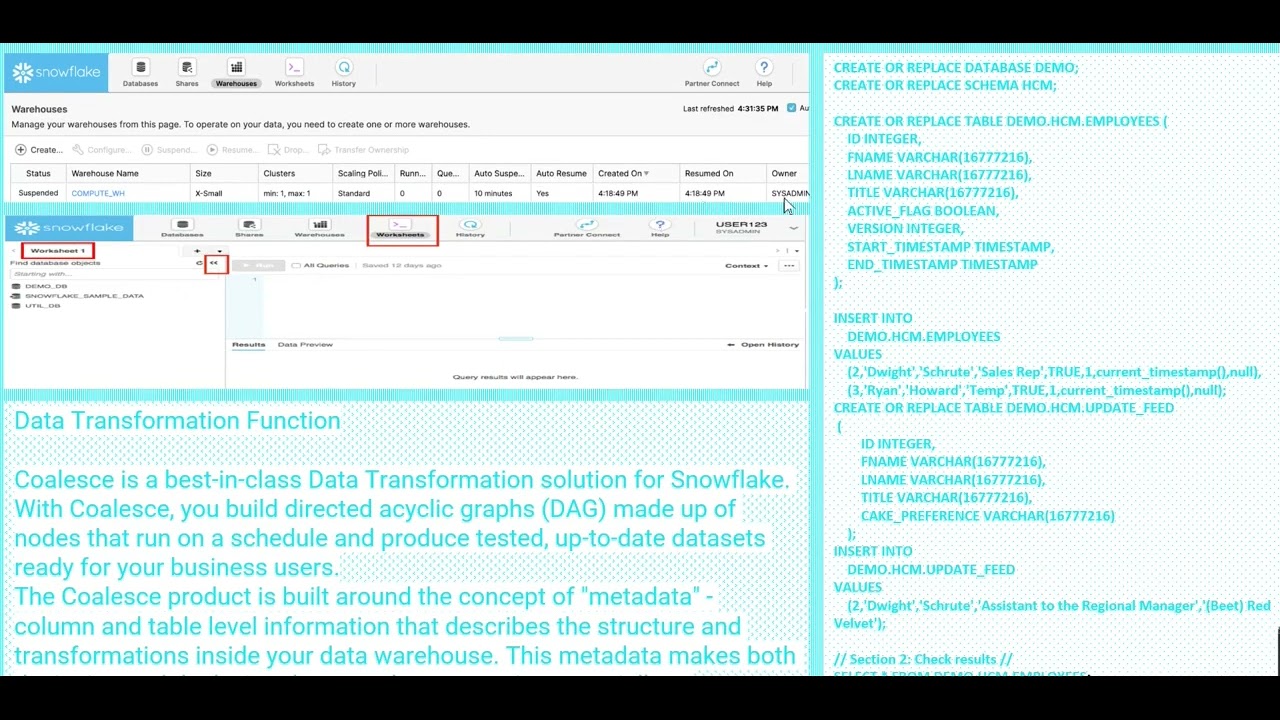Open Warehouses in the lower worksheet window navigation
The height and width of the screenshot is (720, 1280).
tap(320, 229)
